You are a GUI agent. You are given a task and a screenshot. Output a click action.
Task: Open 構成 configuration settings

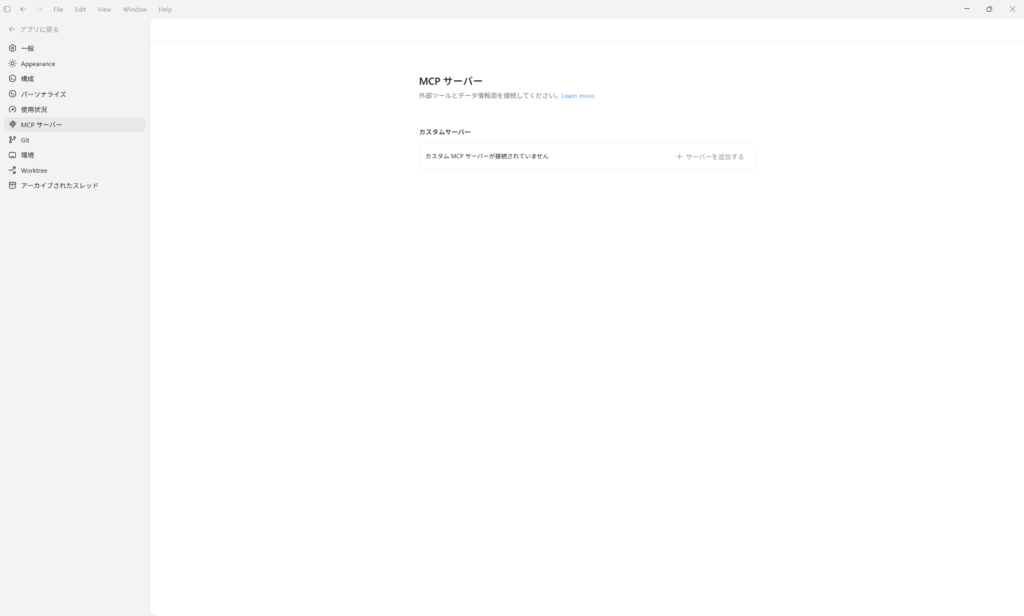click(x=27, y=79)
